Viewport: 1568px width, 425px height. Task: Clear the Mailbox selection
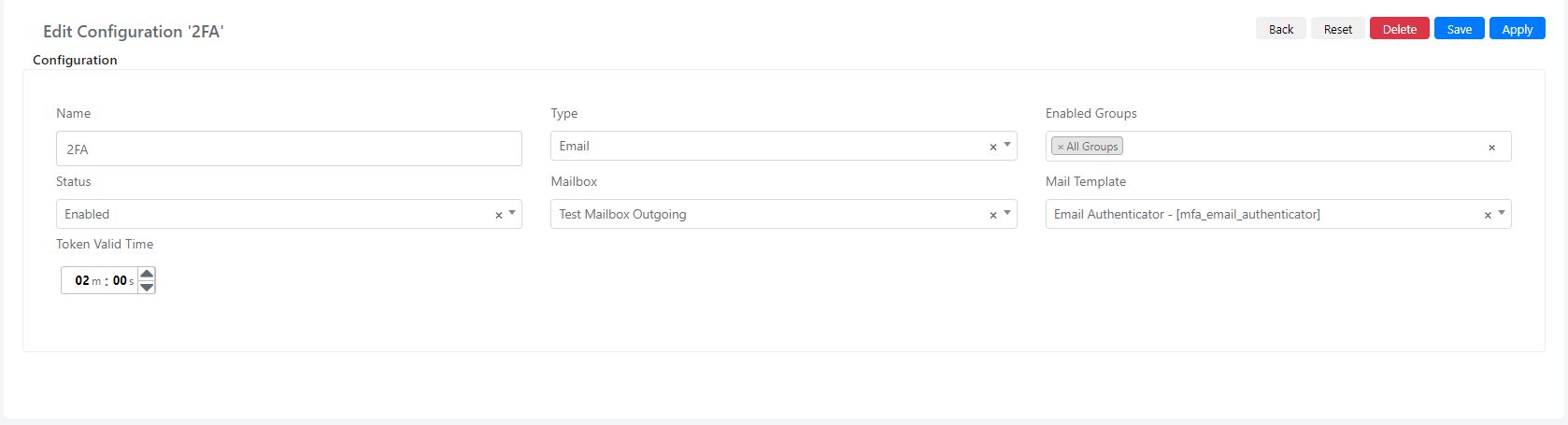(x=992, y=215)
